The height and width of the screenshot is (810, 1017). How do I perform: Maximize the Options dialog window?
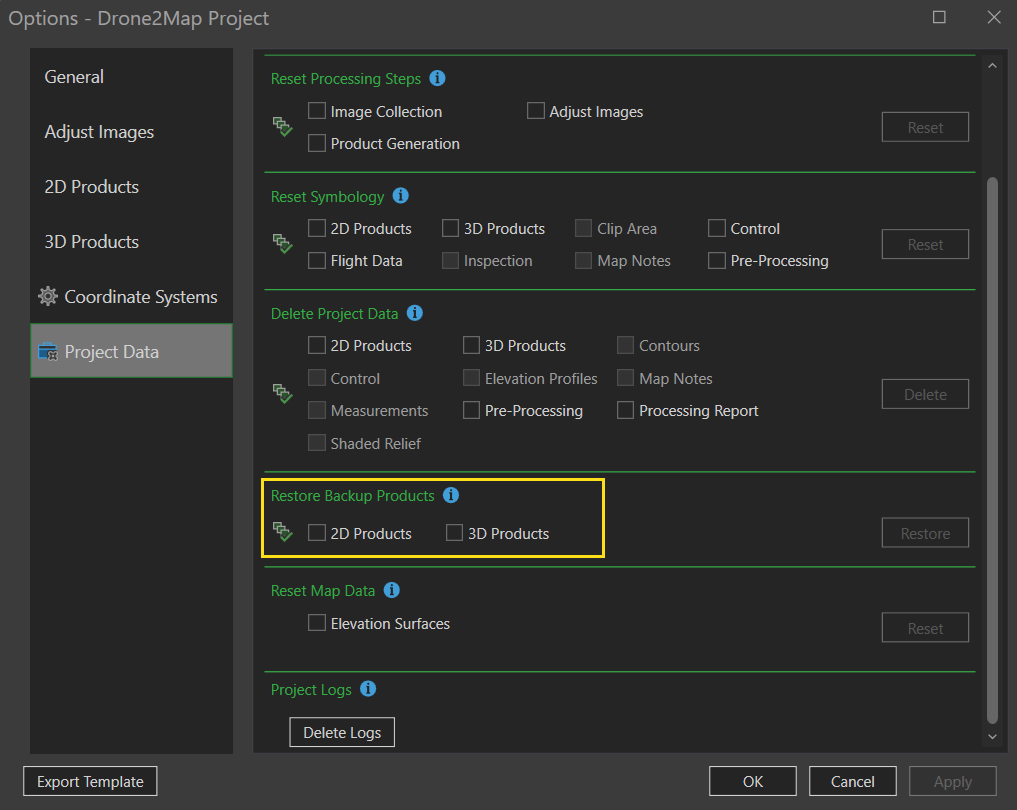pyautogui.click(x=939, y=18)
